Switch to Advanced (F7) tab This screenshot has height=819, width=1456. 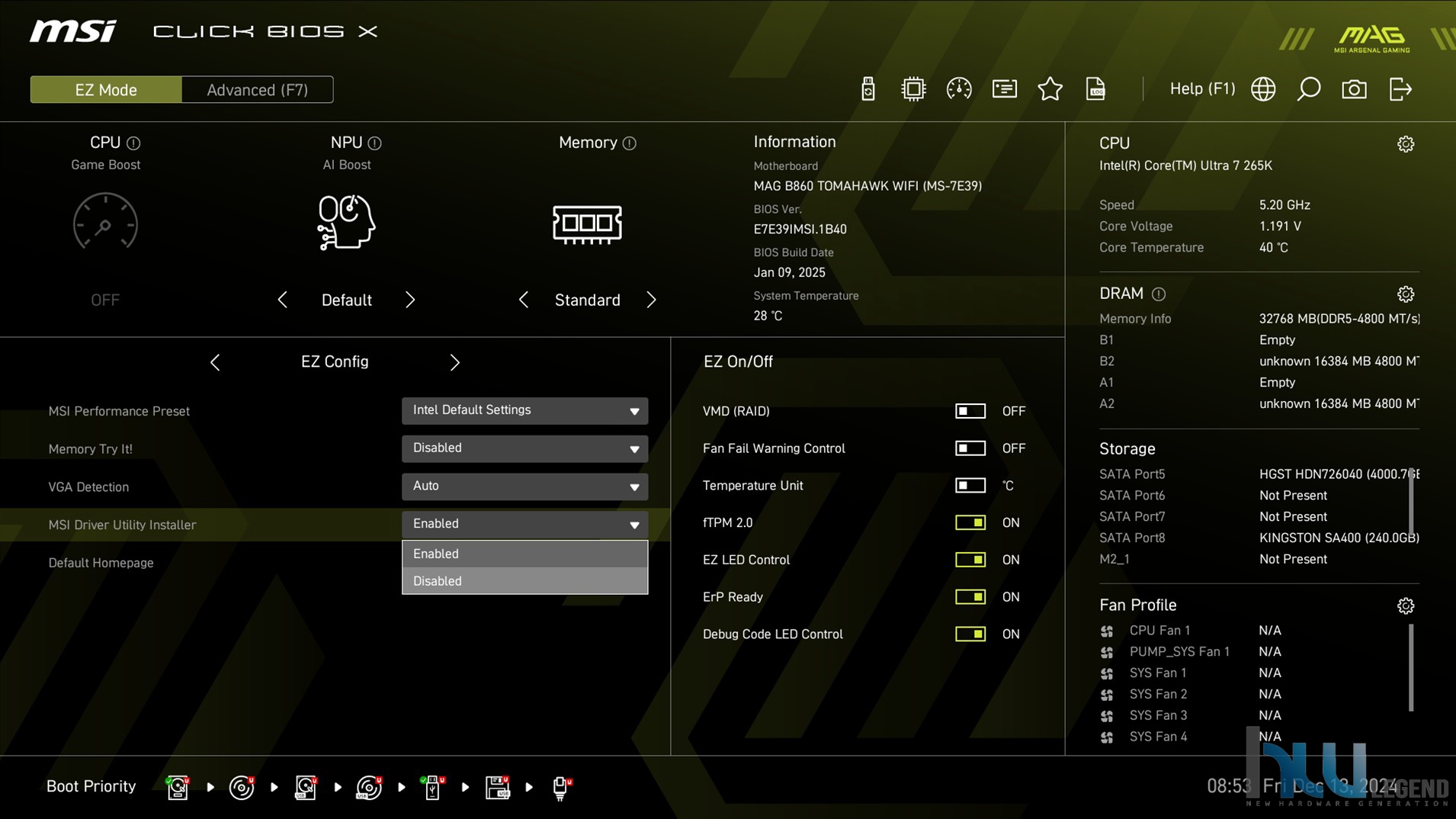258,90
